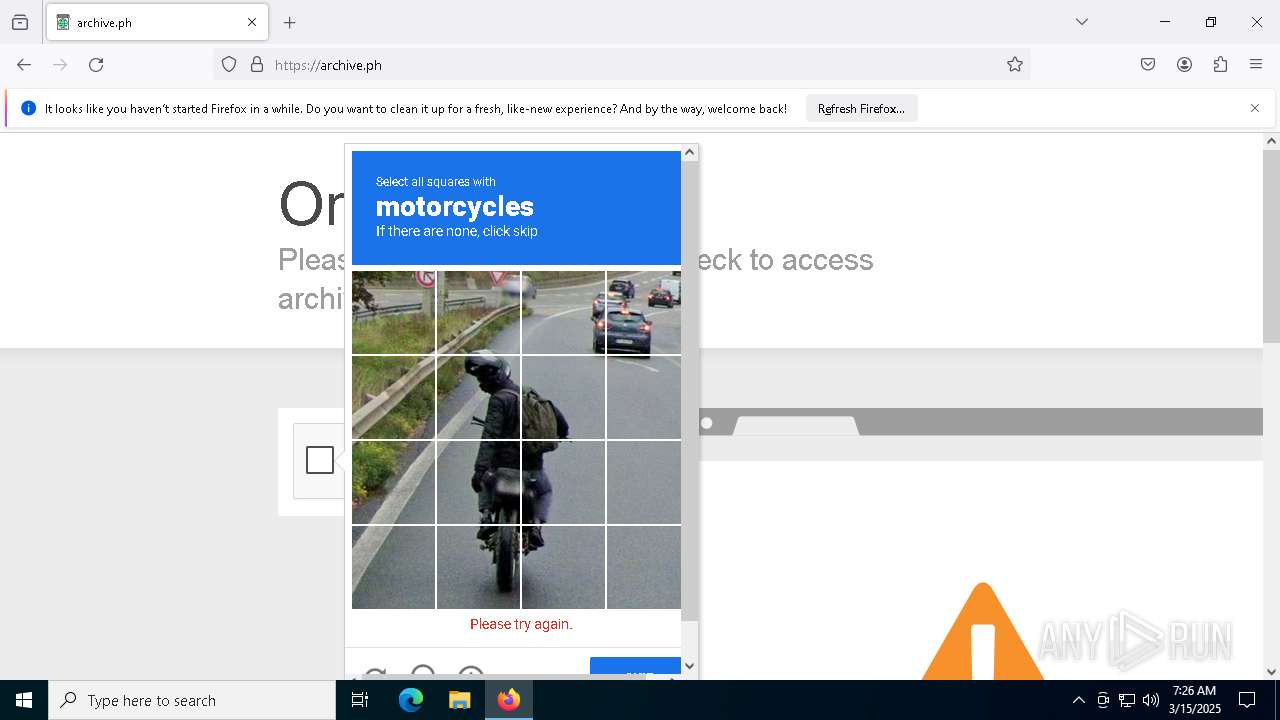
Task: Select the tile with the rider's backpack
Action: click(563, 397)
